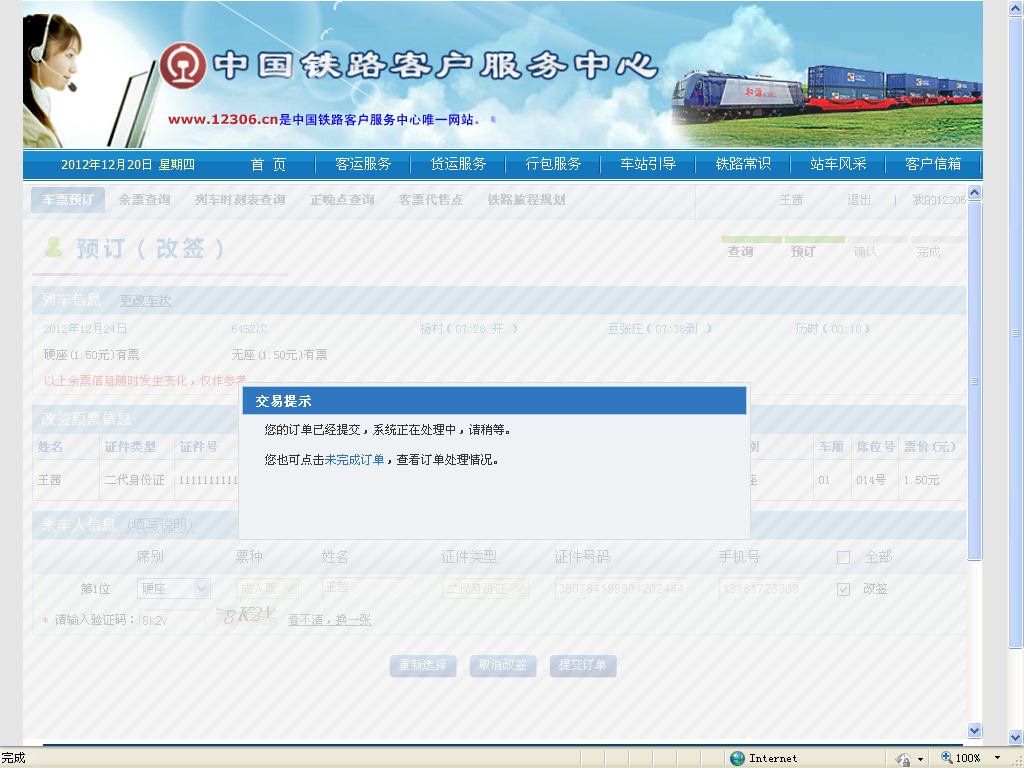This screenshot has height=768, width=1024.
Task: Open the 我的12306 link
Action: [938, 200]
